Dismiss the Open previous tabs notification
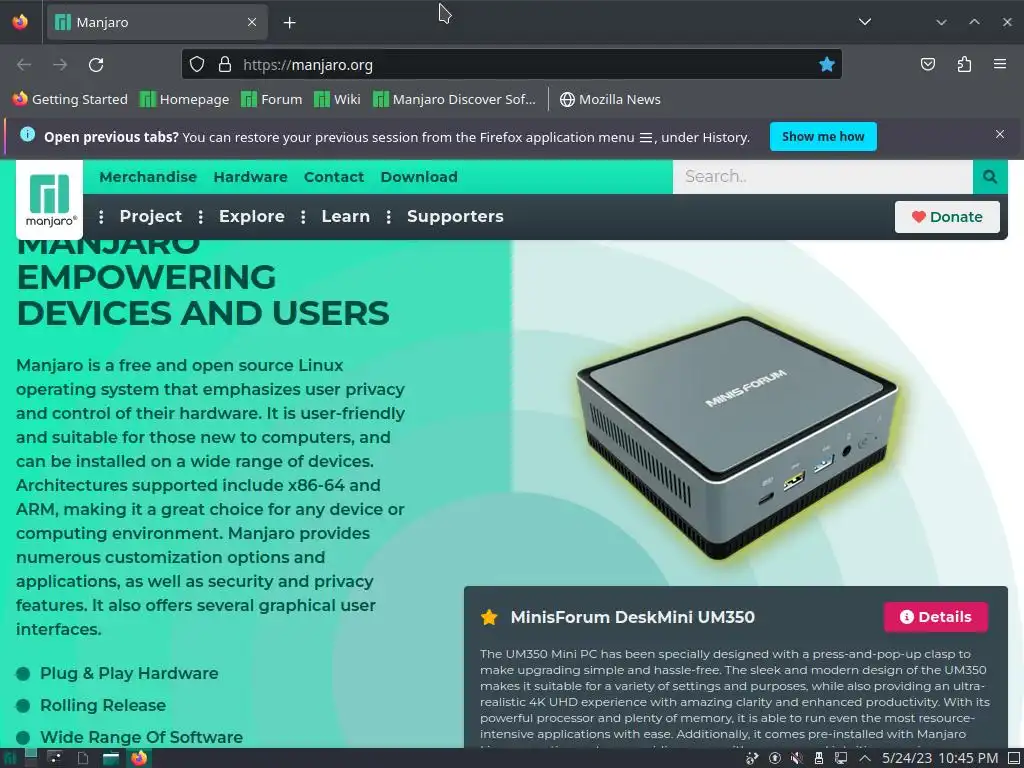 (x=1000, y=134)
